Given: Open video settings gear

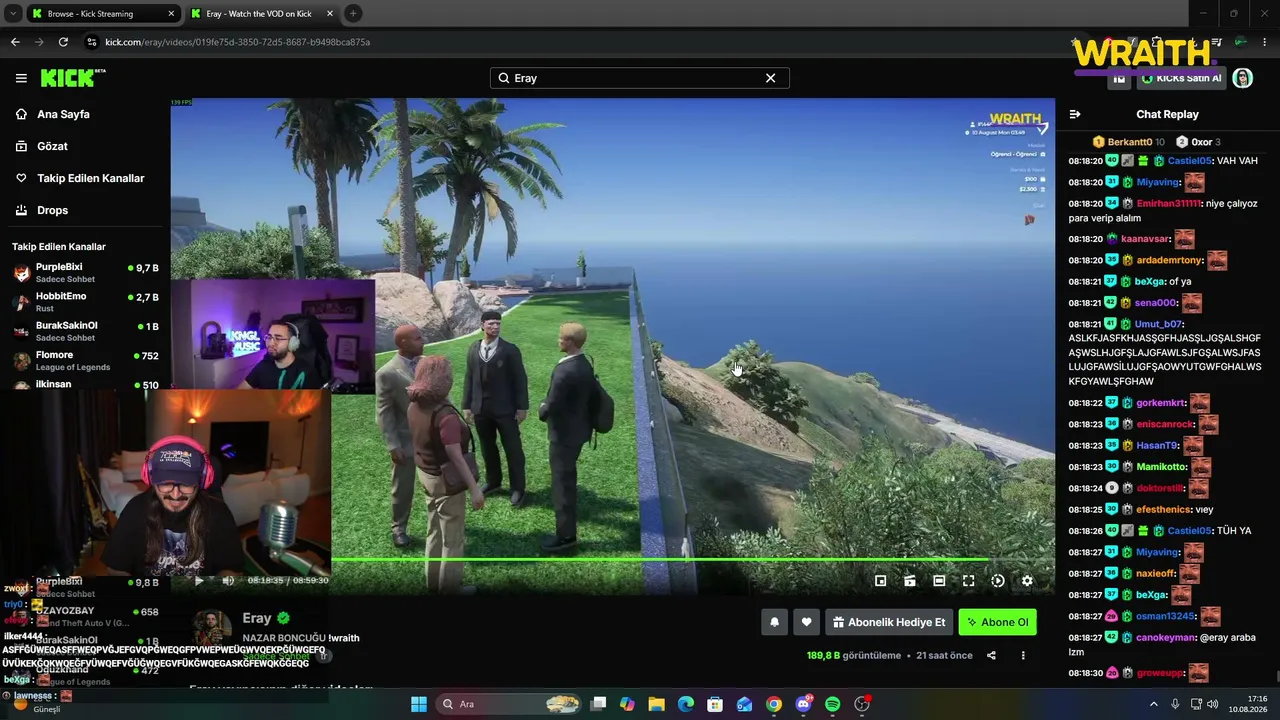Looking at the screenshot, I should click(x=1027, y=580).
